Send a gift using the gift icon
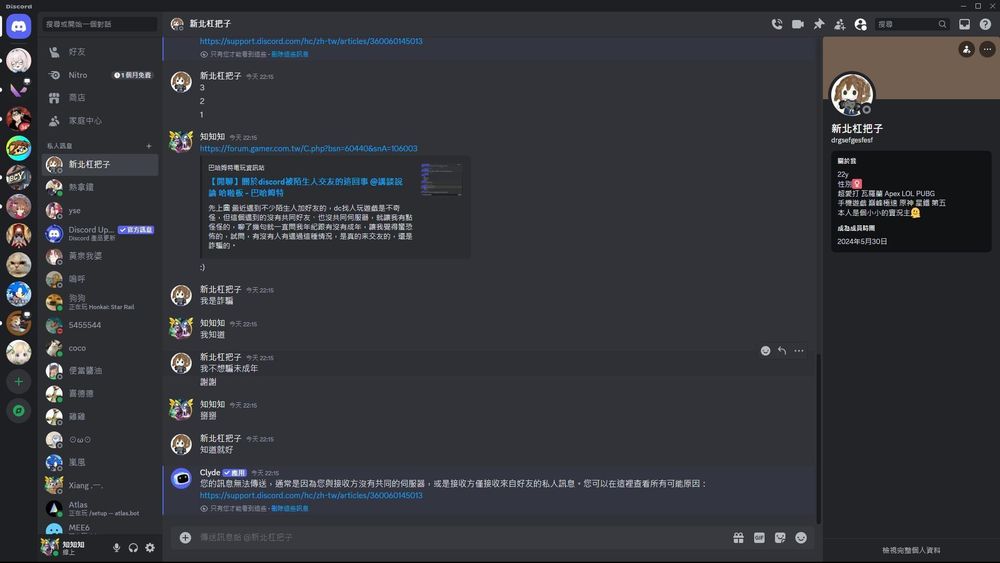Image resolution: width=1000 pixels, height=563 pixels. tap(738, 537)
